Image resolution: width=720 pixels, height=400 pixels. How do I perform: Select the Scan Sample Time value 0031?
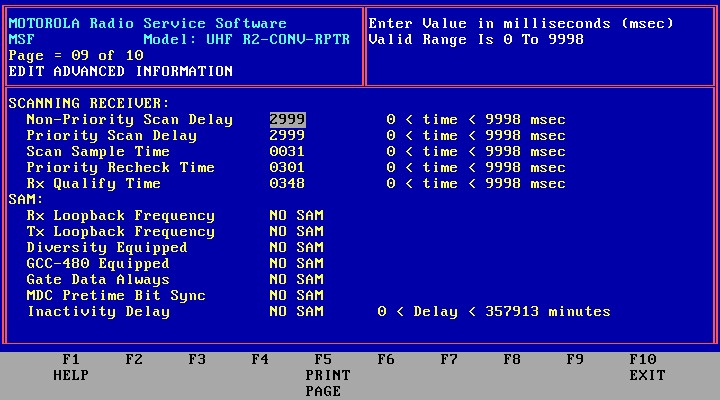pyautogui.click(x=287, y=152)
